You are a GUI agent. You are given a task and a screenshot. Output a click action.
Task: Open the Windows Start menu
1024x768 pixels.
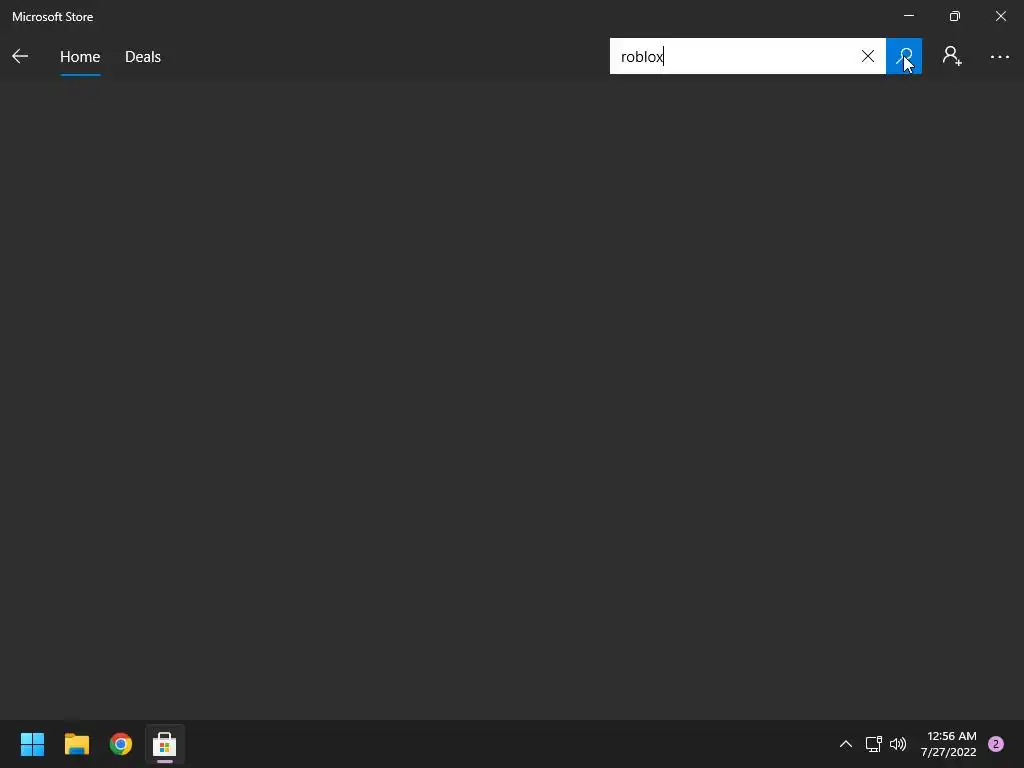32,744
